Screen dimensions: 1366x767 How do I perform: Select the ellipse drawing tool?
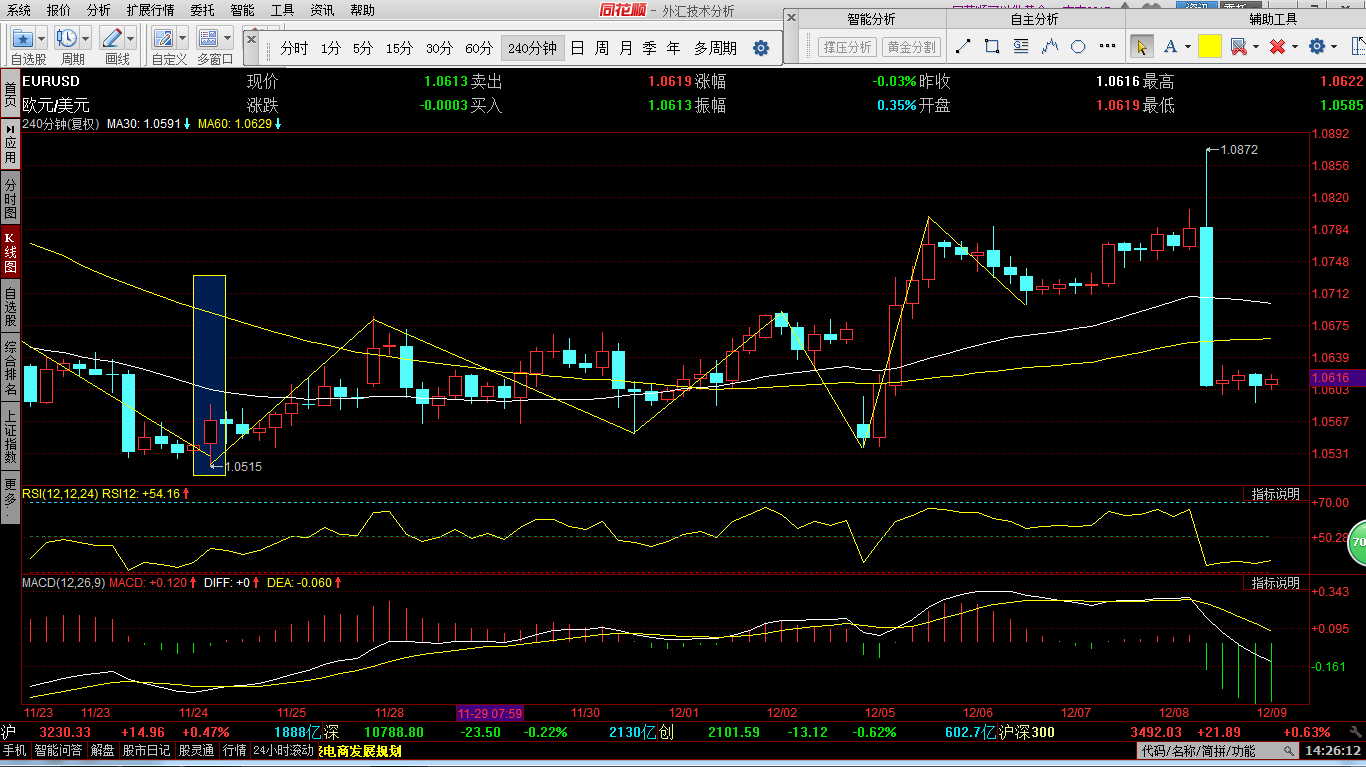pos(1078,47)
